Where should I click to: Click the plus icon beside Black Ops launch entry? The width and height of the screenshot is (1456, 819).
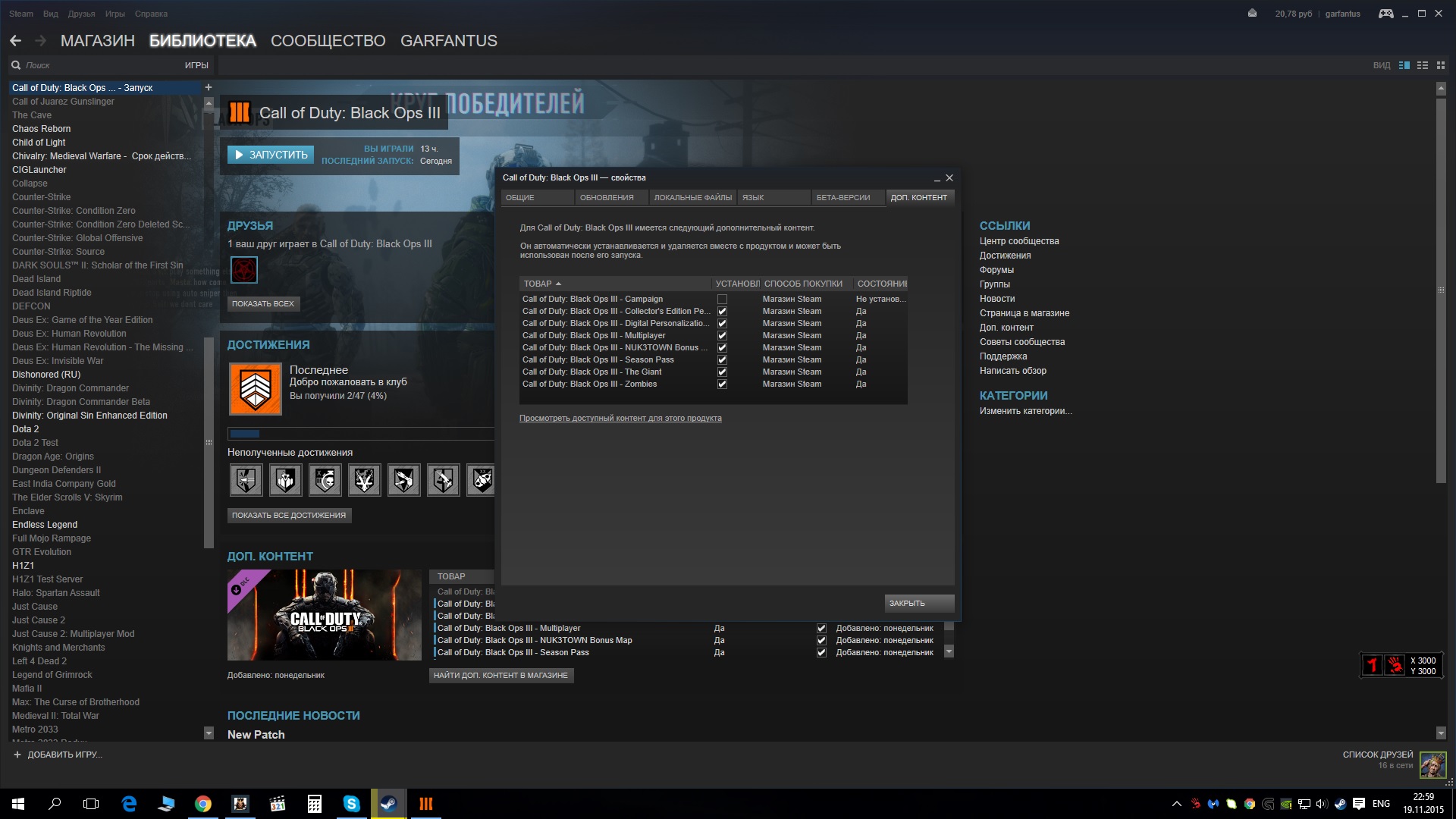209,87
